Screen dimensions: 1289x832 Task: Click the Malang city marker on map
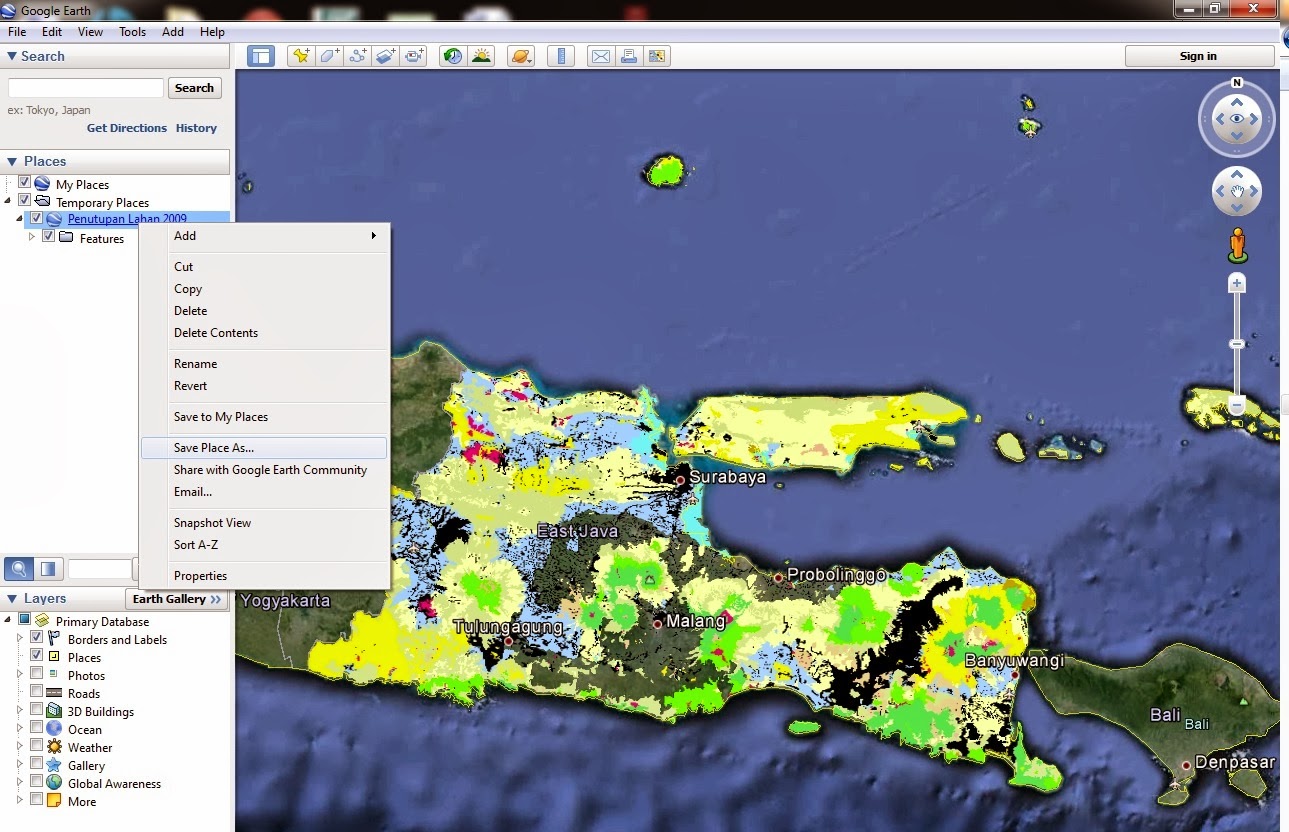click(x=657, y=623)
